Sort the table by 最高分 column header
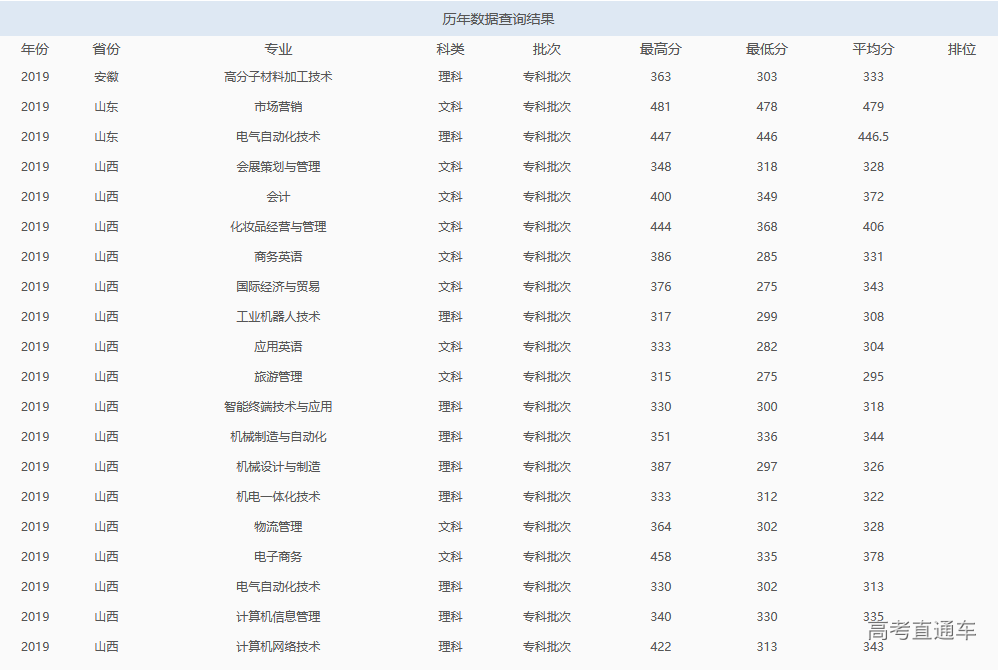 click(x=661, y=47)
